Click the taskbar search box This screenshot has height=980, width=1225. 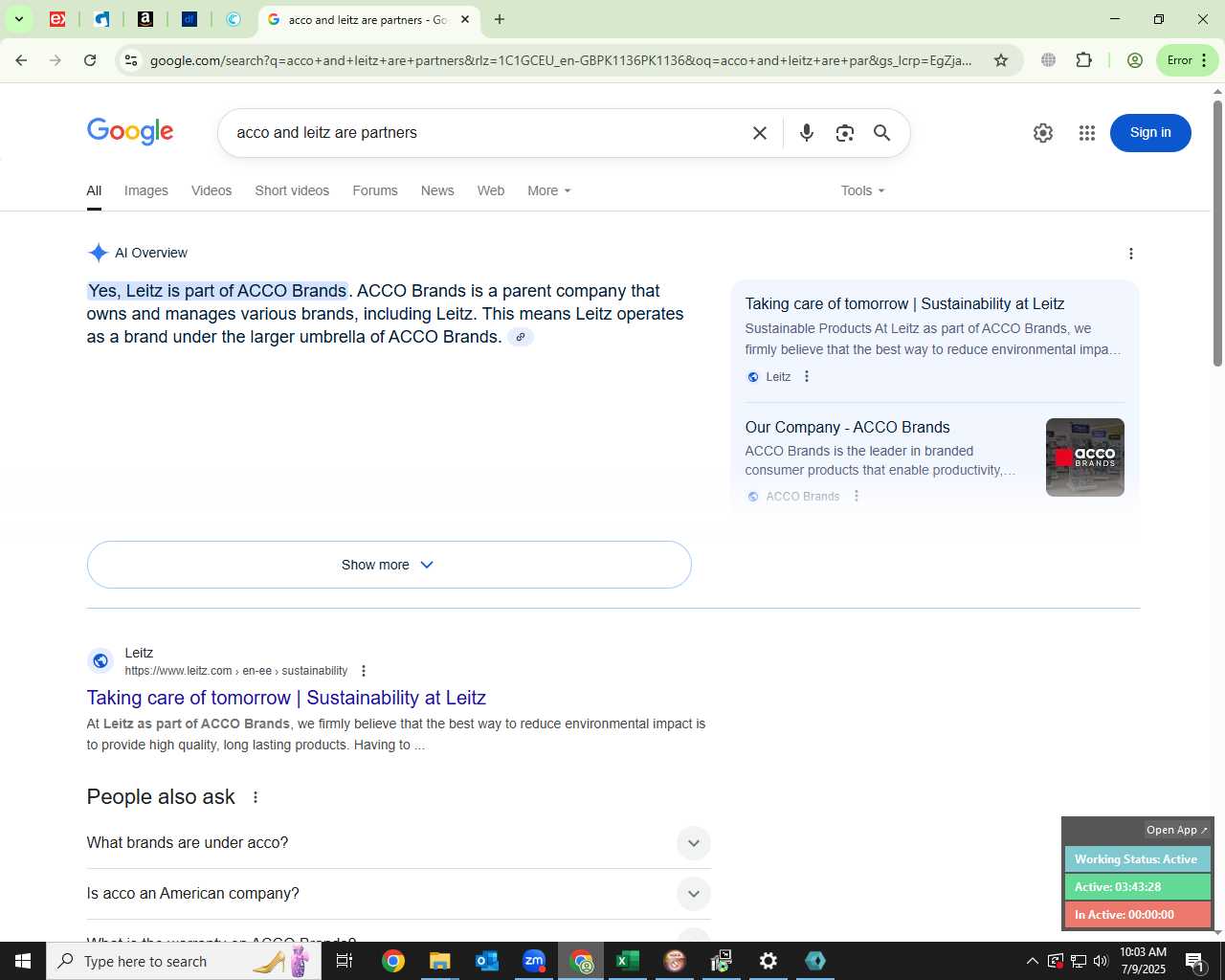[x=184, y=961]
